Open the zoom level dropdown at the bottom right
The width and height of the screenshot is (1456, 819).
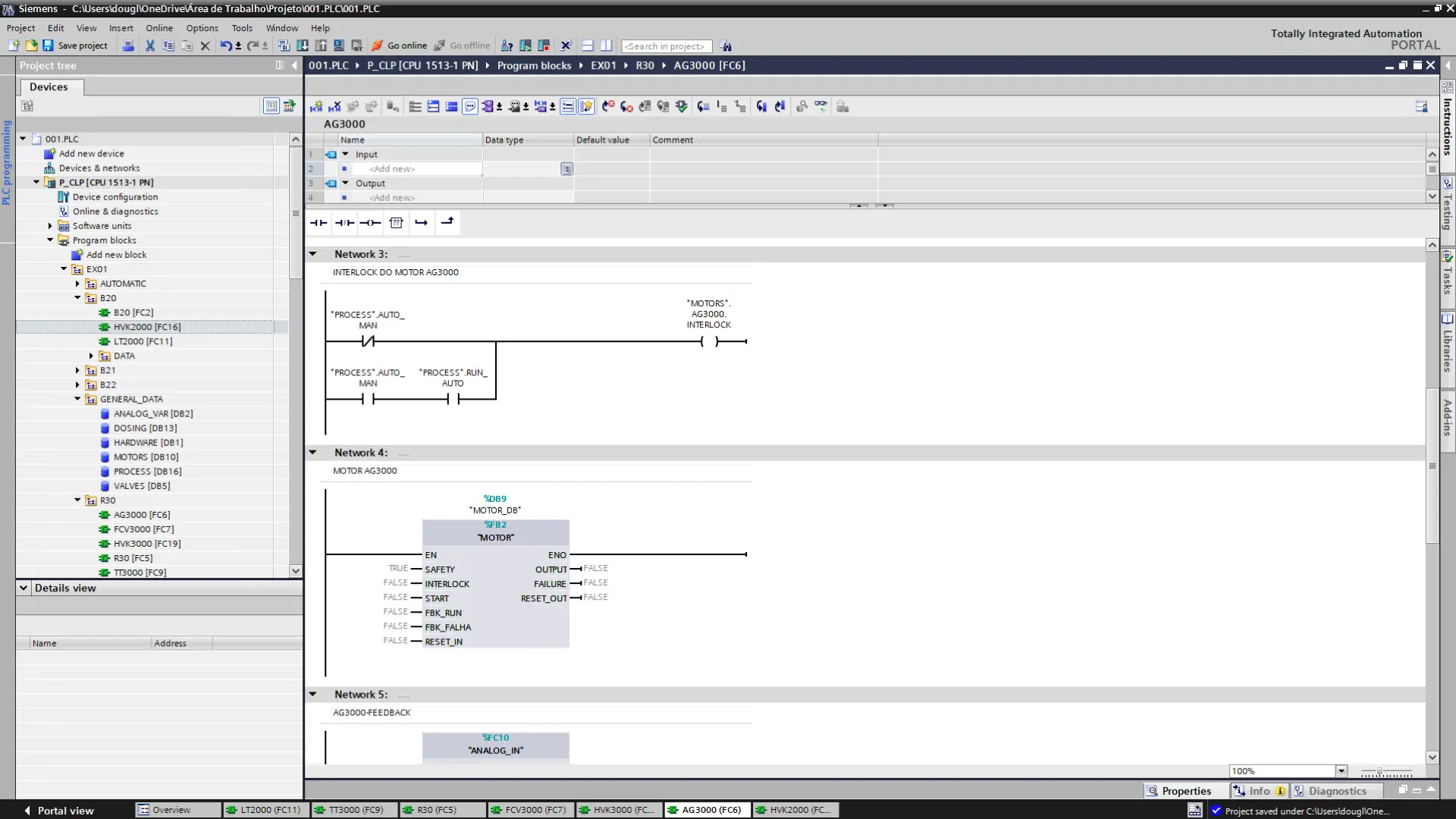pyautogui.click(x=1341, y=770)
